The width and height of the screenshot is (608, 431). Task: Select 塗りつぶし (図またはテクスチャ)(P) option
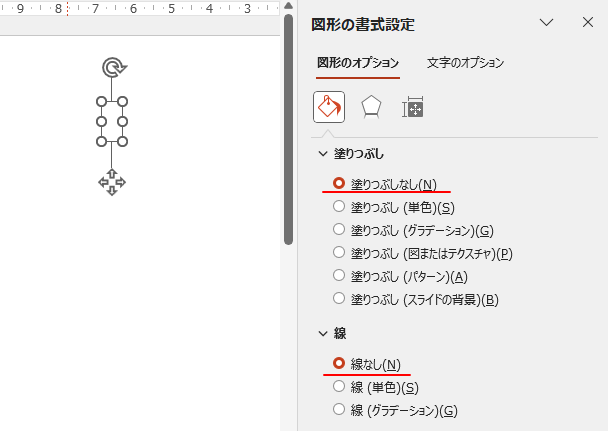(x=423, y=253)
